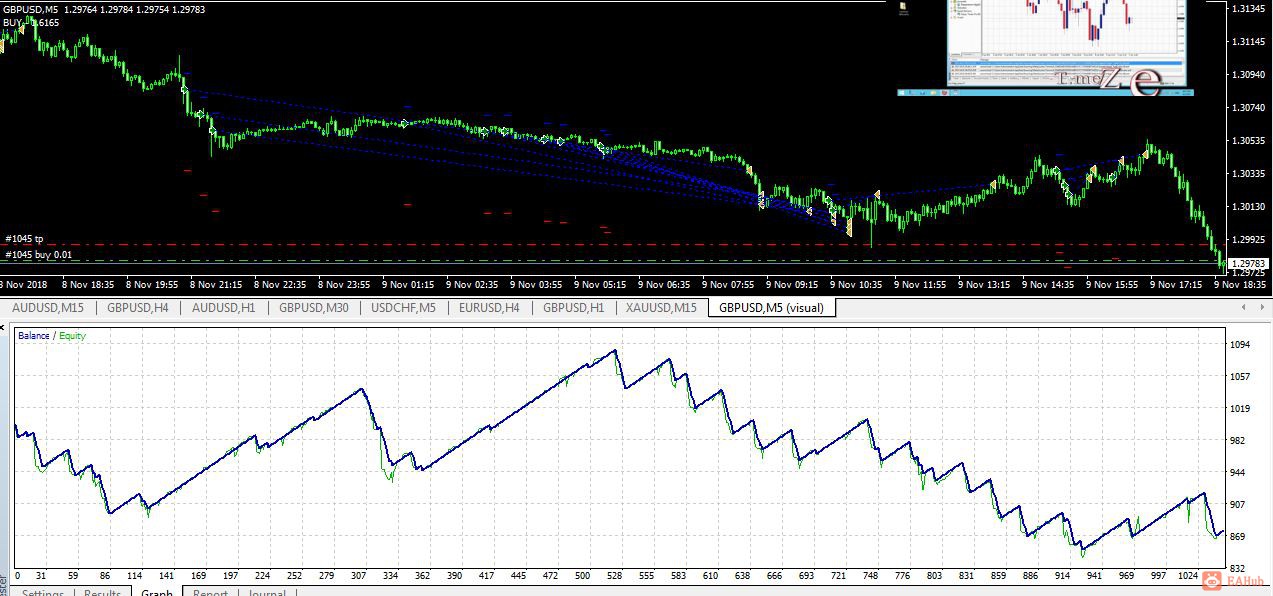Click the 9 Nov 10:35 time label
The width and height of the screenshot is (1273, 596).
coord(855,284)
